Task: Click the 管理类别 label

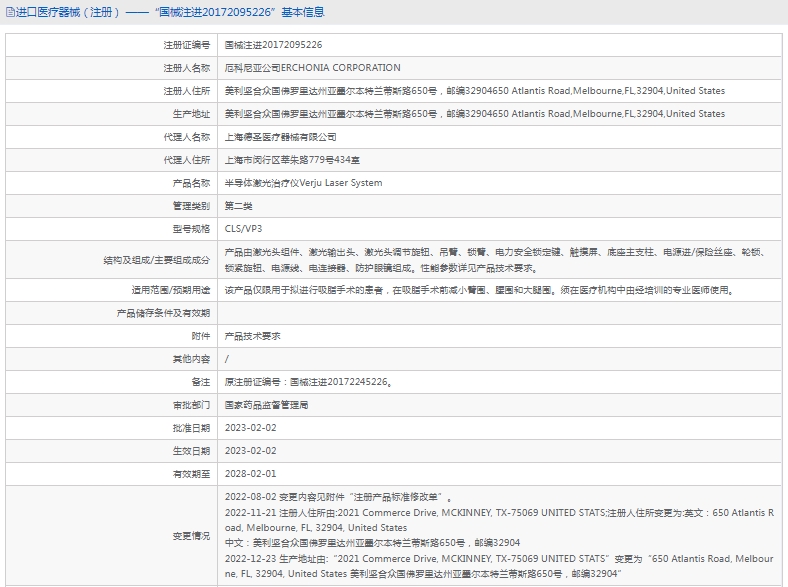Action: click(191, 206)
